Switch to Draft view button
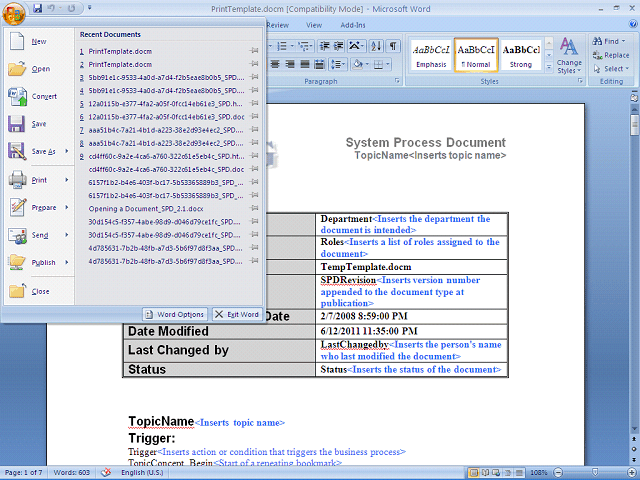 point(519,473)
